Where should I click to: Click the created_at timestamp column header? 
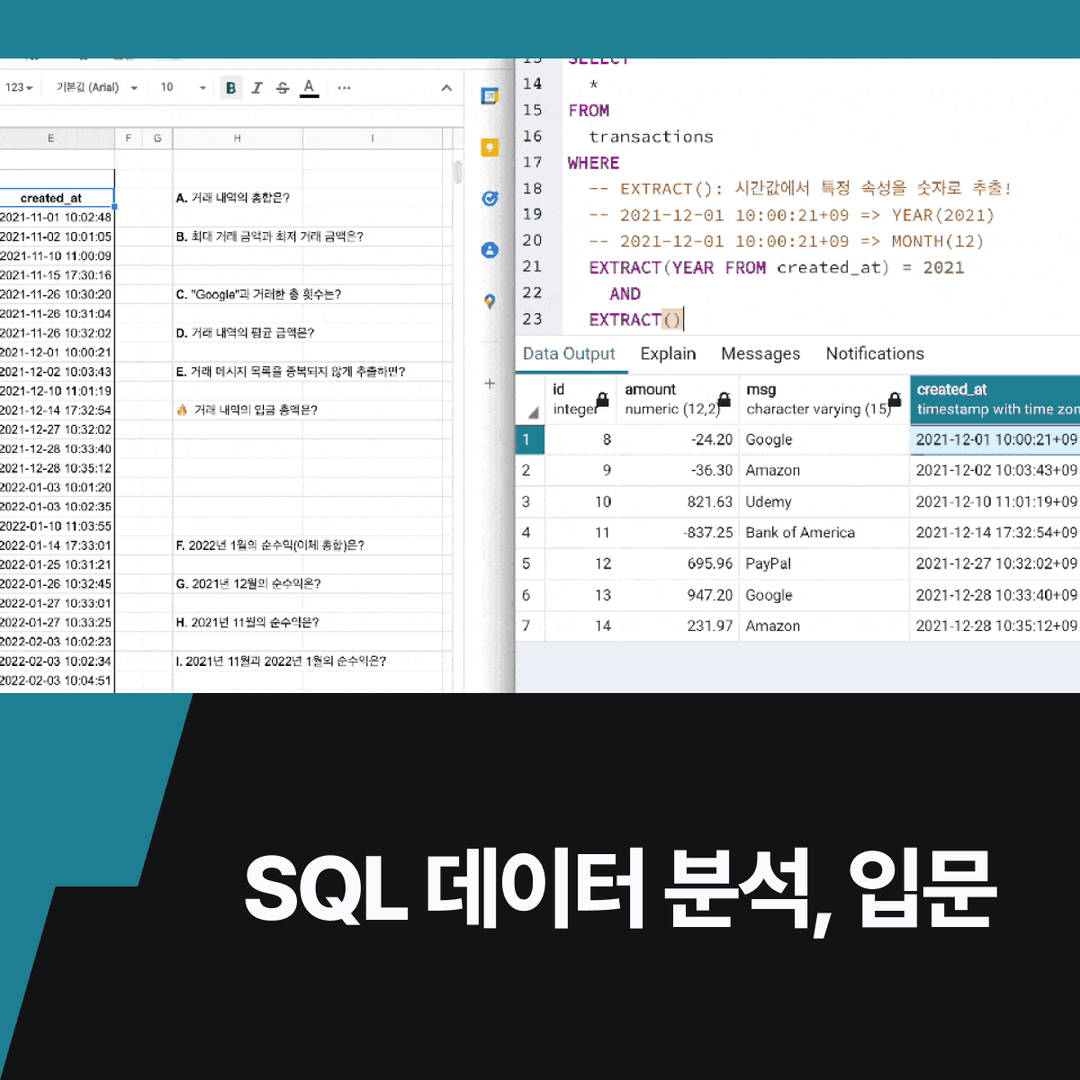tap(995, 399)
